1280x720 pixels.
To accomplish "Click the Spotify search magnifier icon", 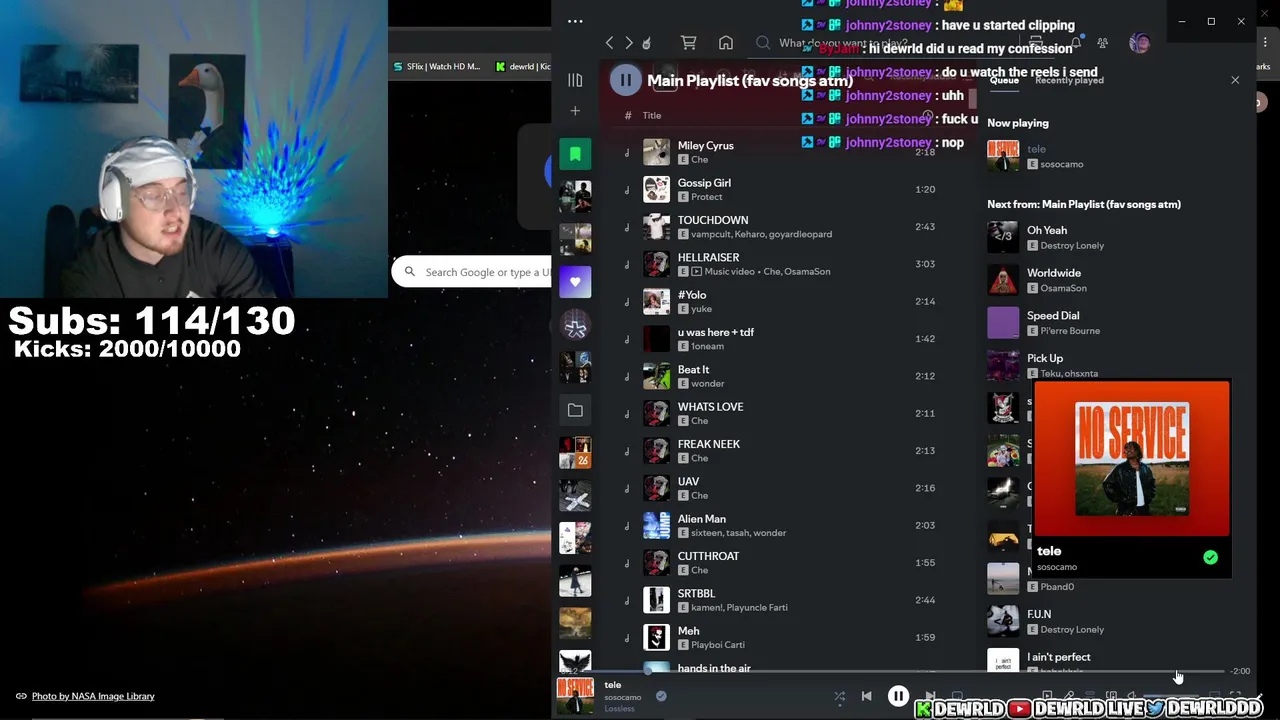I will coord(763,43).
